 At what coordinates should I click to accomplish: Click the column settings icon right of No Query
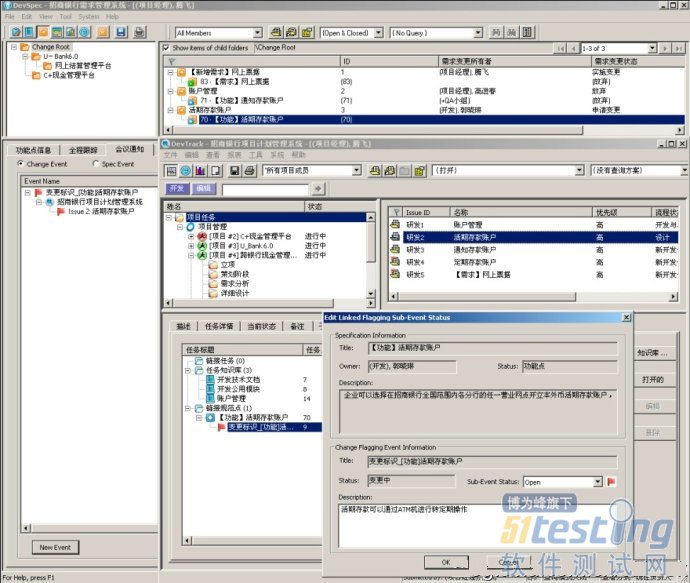point(527,33)
